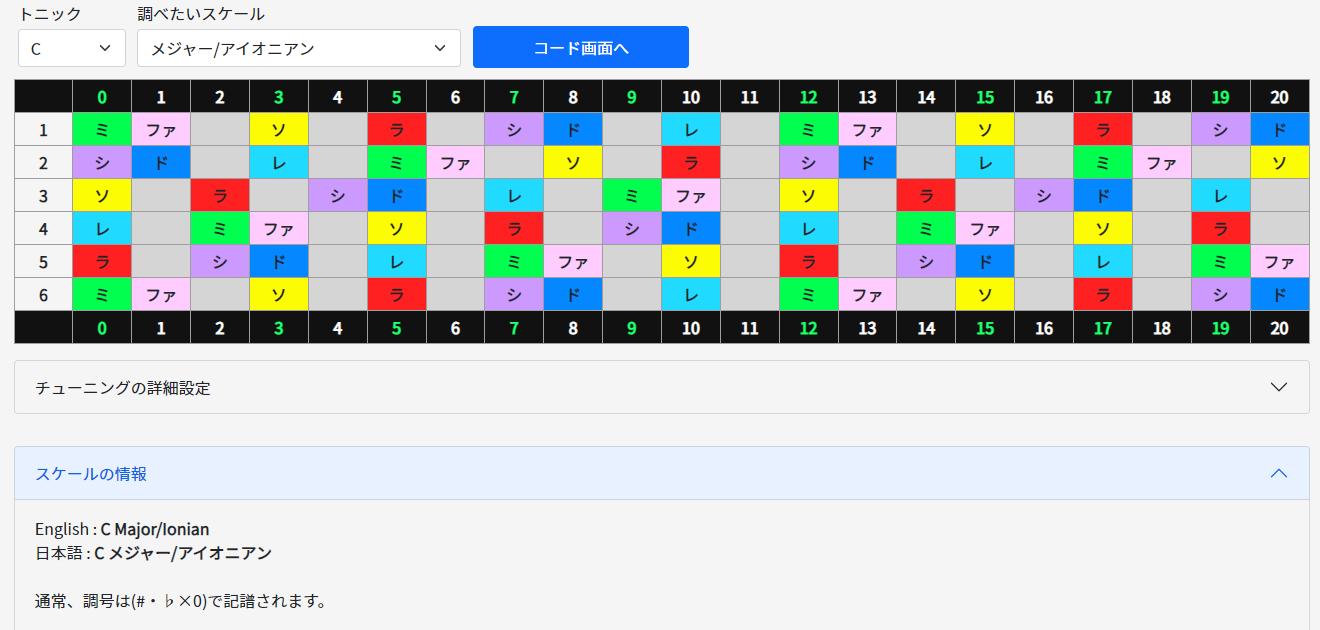Click the fret number 12 in top header
The height and width of the screenshot is (630, 1320).
coord(808,96)
